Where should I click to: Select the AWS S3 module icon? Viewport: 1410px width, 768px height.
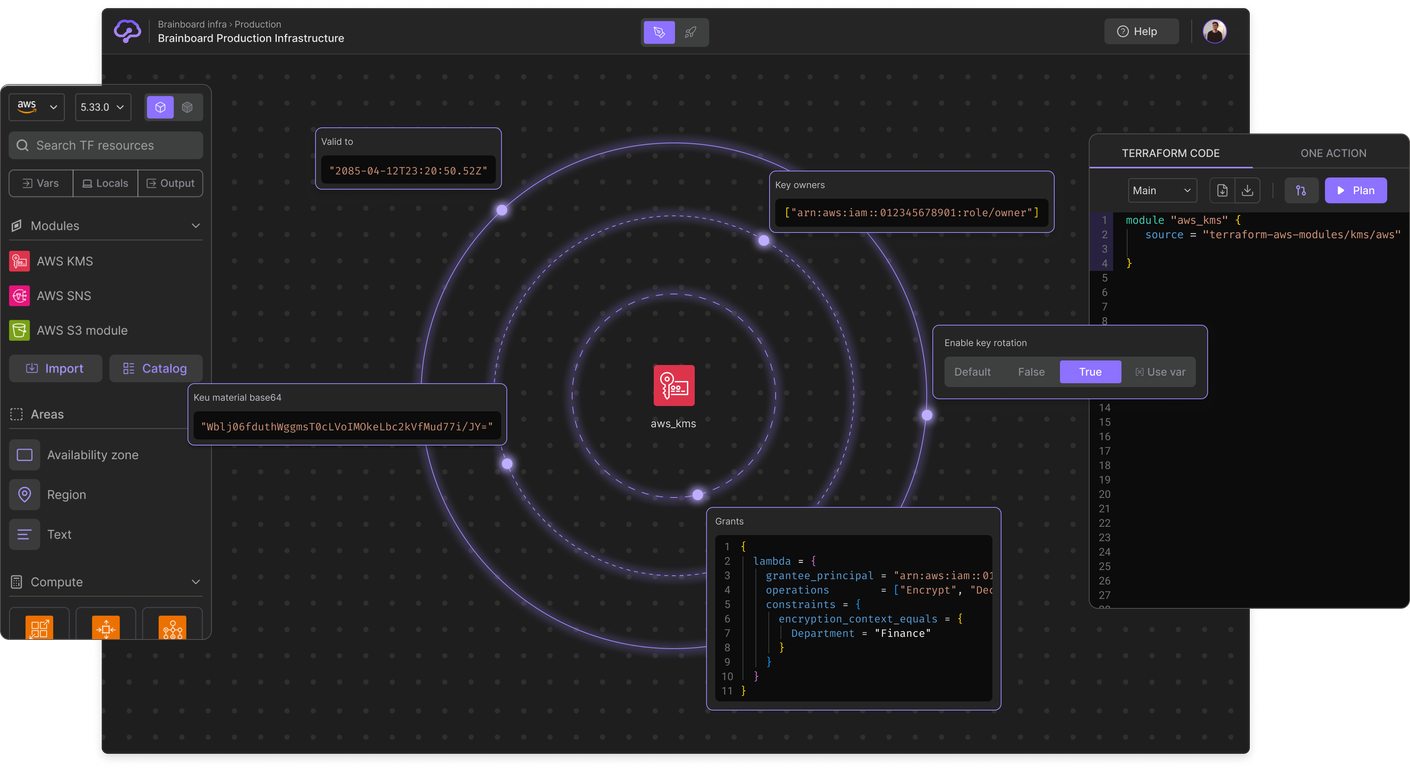(19, 330)
